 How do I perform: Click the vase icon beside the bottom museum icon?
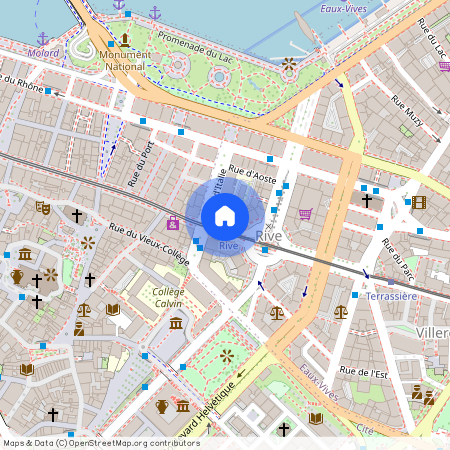tap(162, 407)
